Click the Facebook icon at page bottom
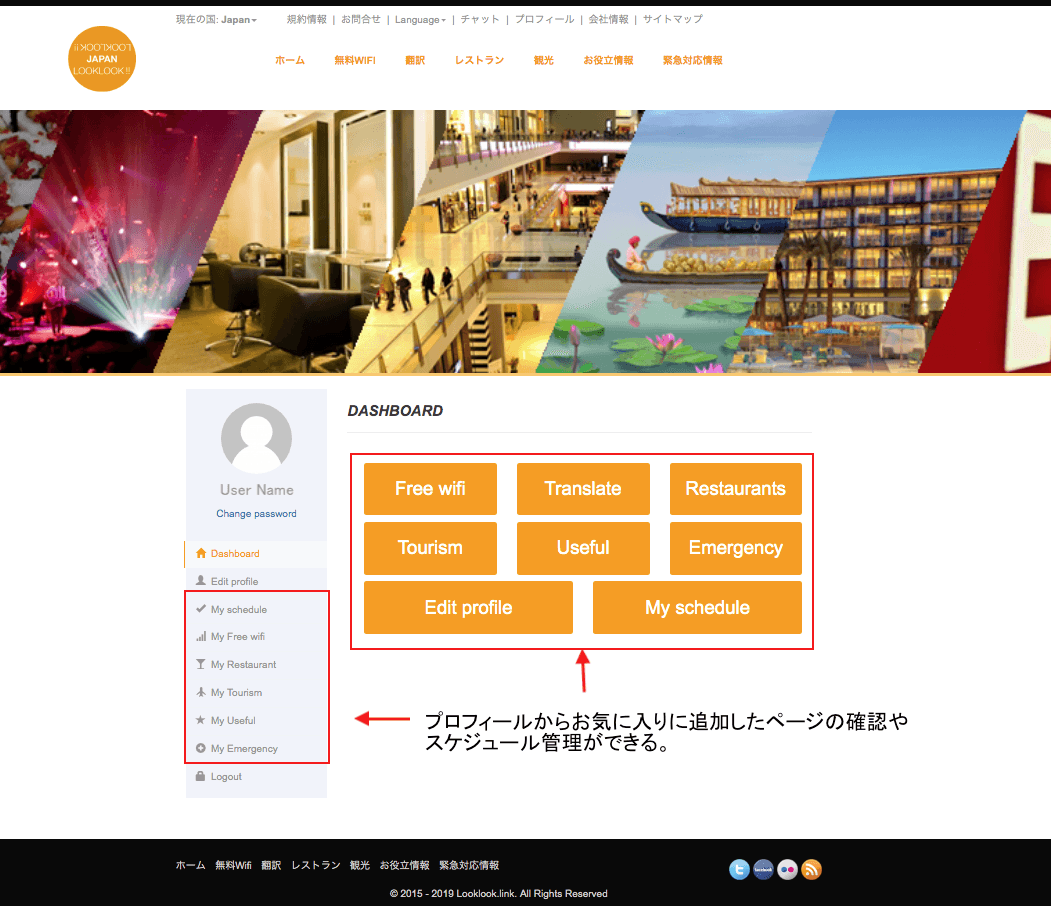Screen dimensions: 1051x910 pyautogui.click(x=763, y=869)
